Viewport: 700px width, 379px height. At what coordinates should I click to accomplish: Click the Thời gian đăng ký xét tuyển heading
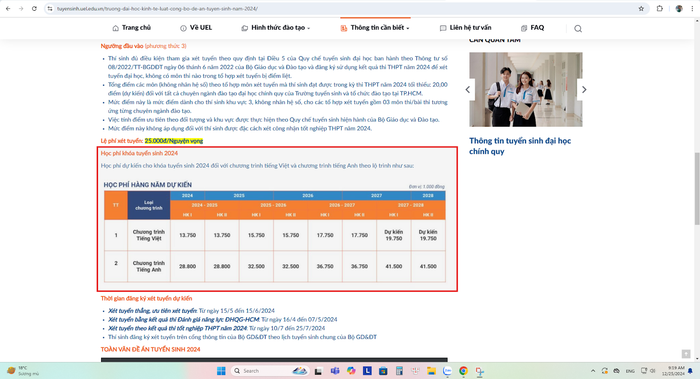coord(146,298)
